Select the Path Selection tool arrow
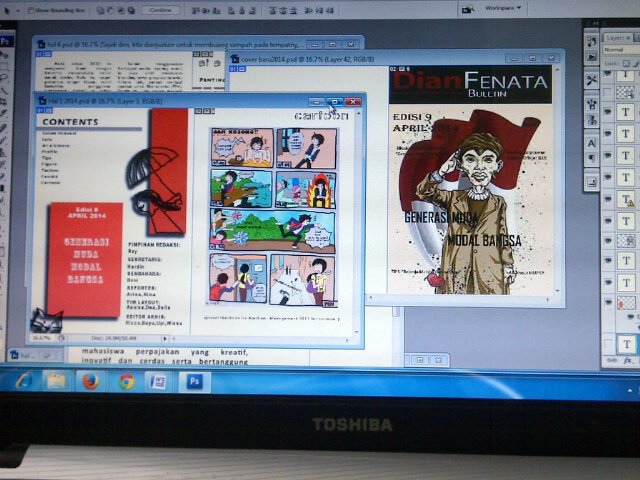640x480 pixels. click(7, 9)
